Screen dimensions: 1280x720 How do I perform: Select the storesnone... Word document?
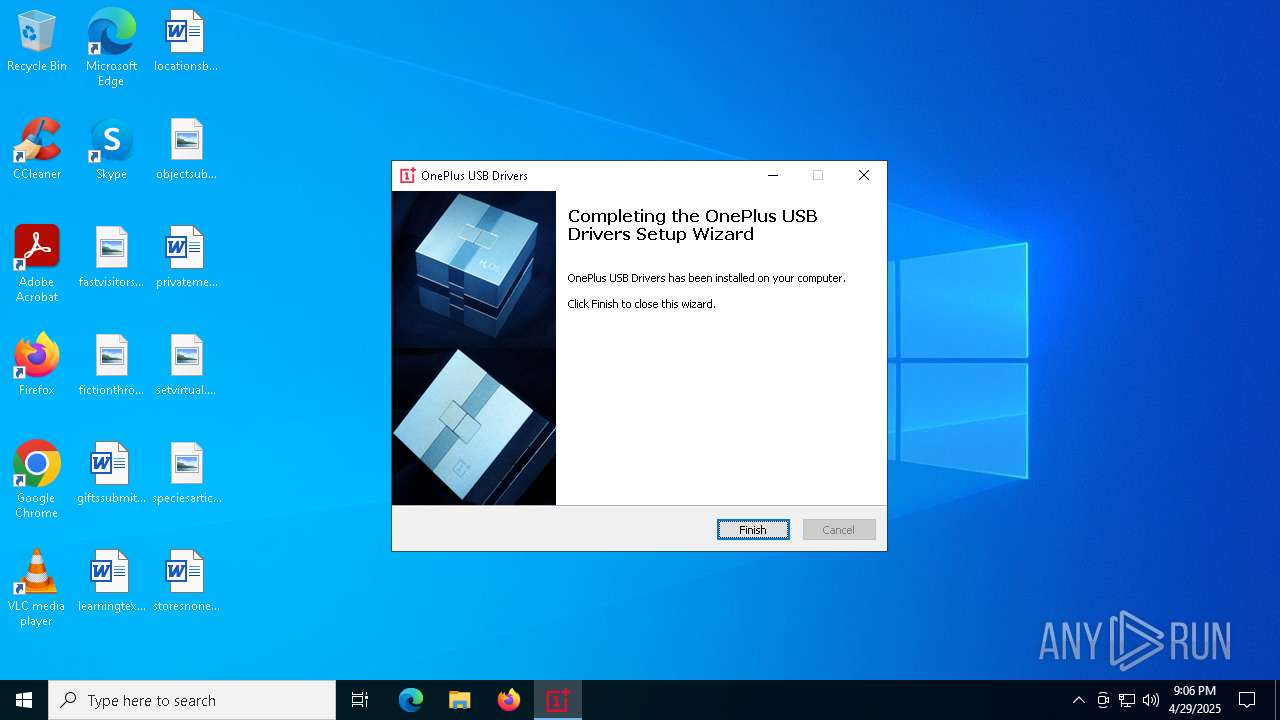(186, 582)
